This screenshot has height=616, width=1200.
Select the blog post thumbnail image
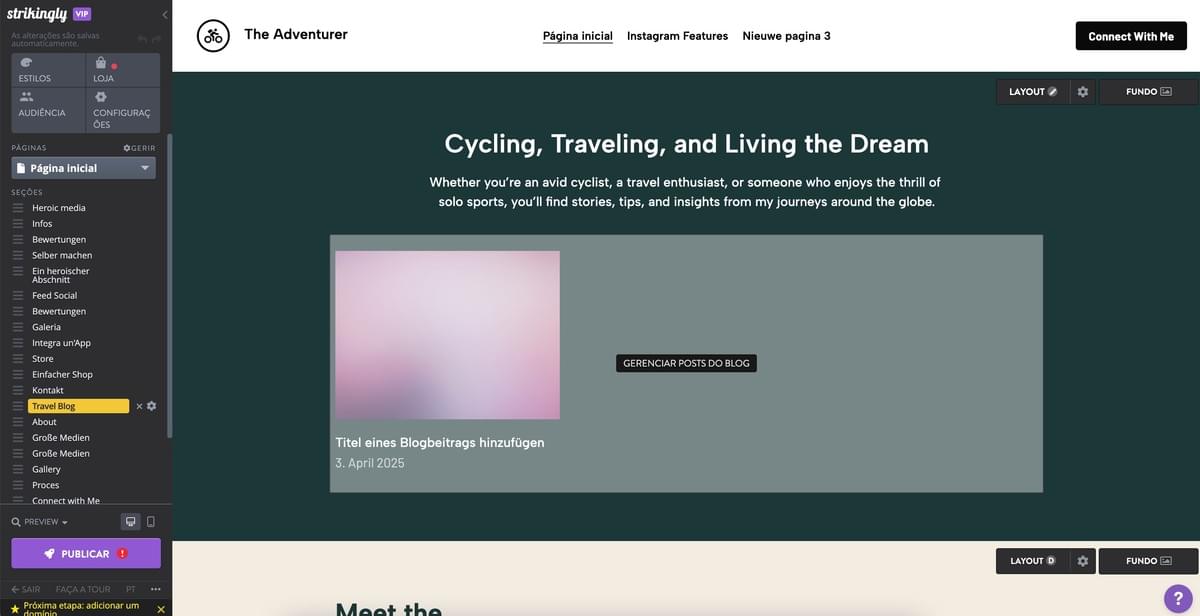447,335
